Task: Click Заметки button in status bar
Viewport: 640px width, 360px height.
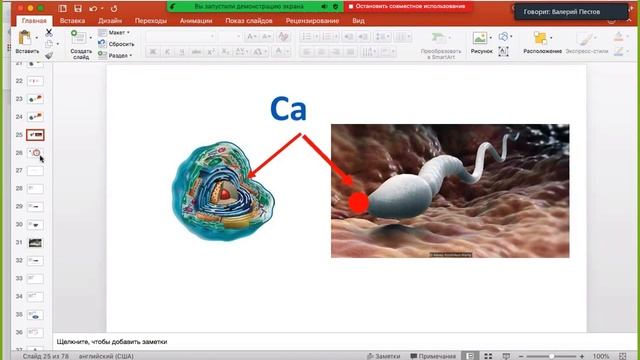Action: pyautogui.click(x=383, y=356)
